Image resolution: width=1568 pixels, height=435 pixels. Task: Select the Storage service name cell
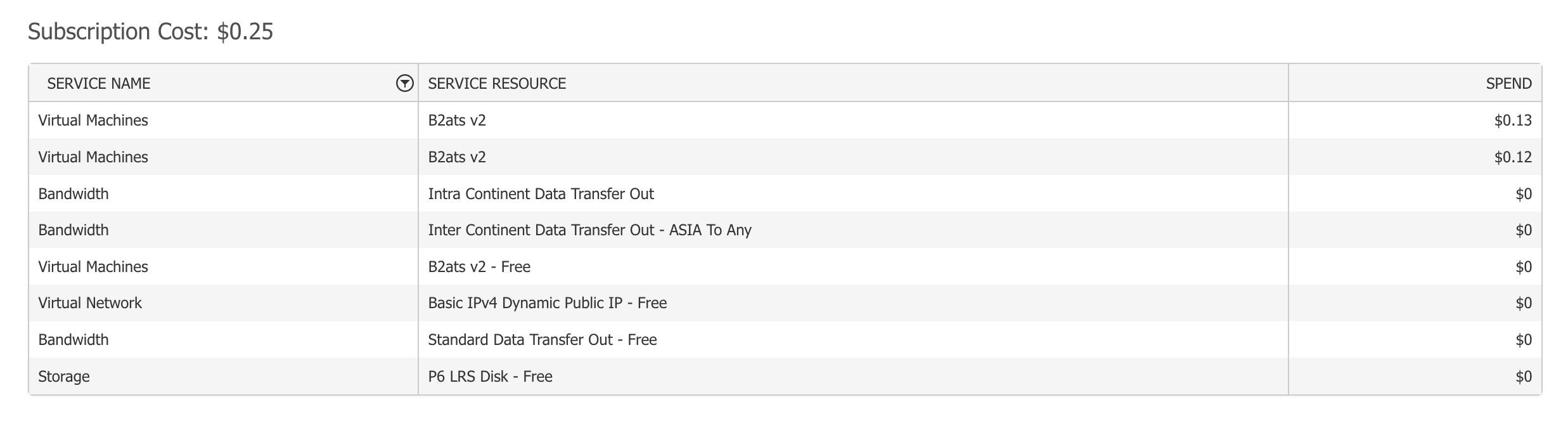tap(64, 377)
